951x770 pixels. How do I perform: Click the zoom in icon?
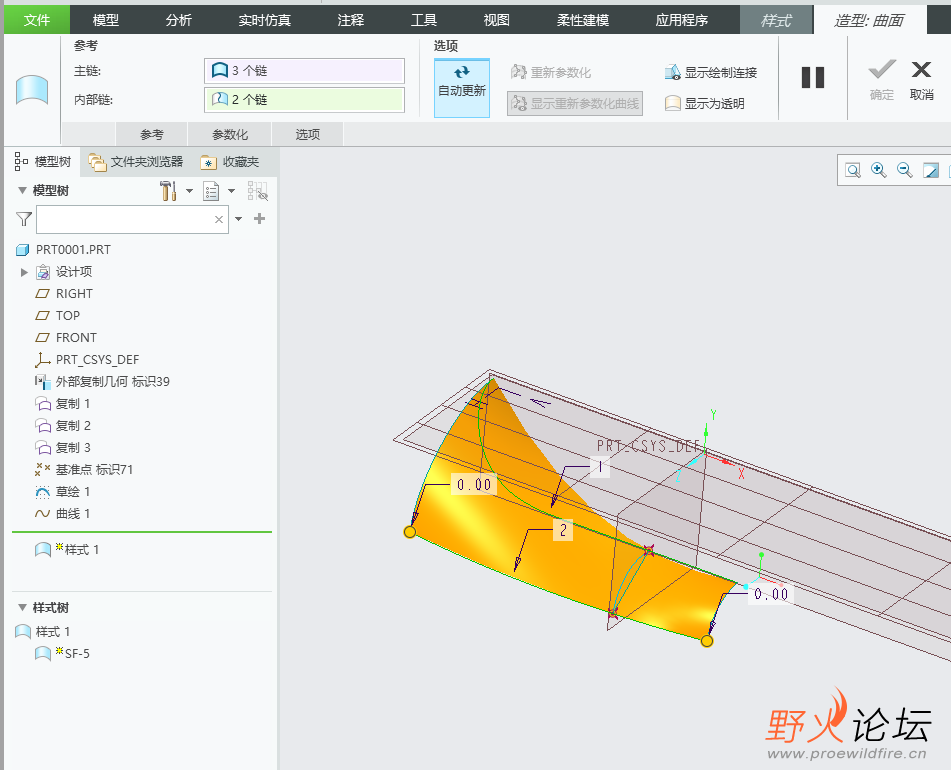click(878, 170)
